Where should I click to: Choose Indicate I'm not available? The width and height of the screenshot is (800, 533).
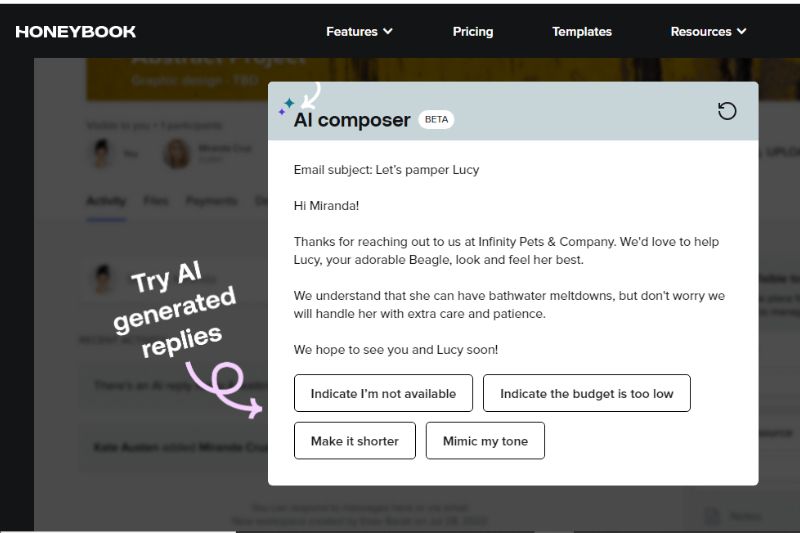(x=383, y=393)
